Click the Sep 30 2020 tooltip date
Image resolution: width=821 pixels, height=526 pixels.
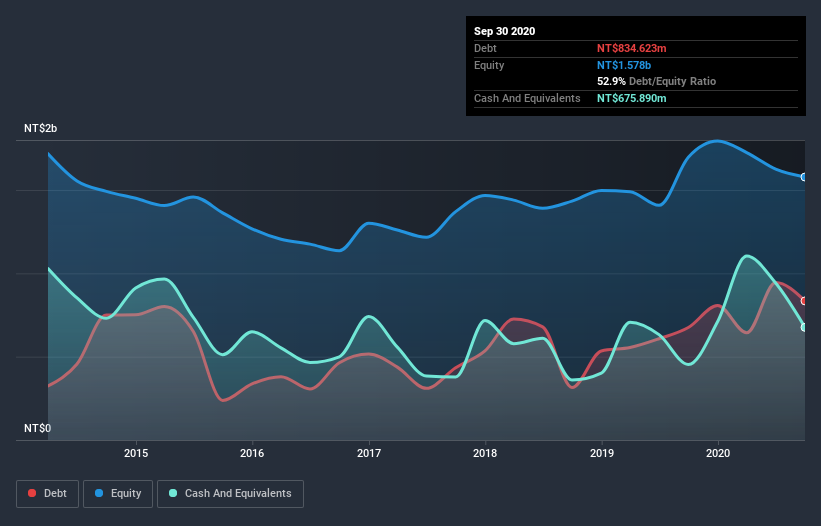click(505, 31)
